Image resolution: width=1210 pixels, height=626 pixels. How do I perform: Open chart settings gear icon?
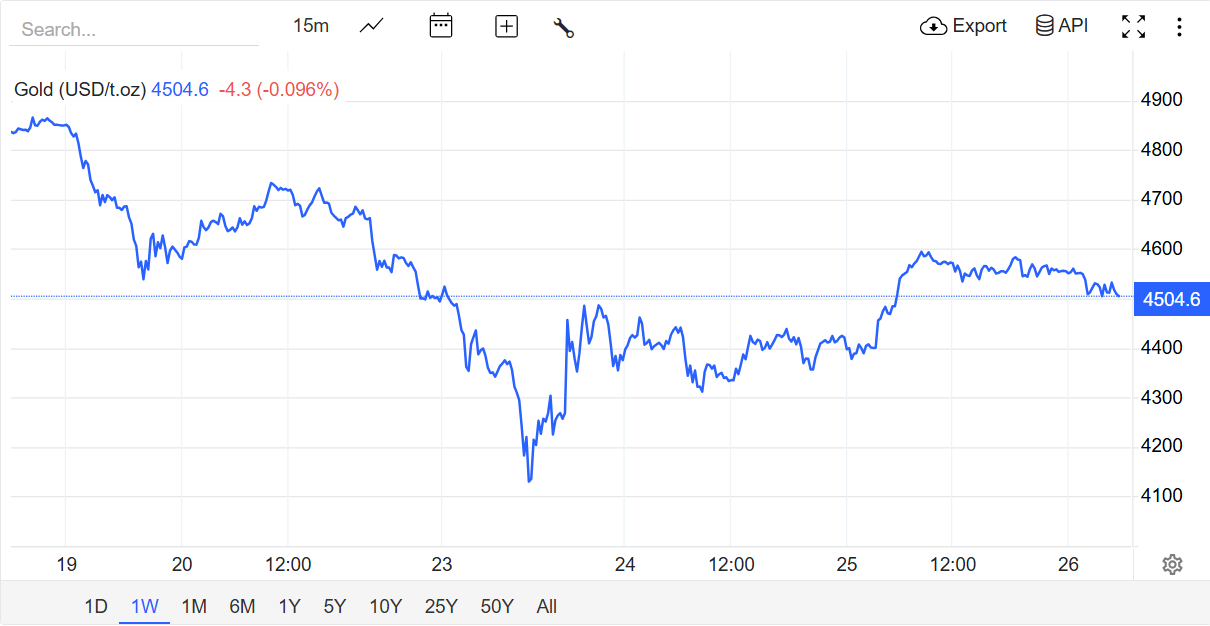1172,565
